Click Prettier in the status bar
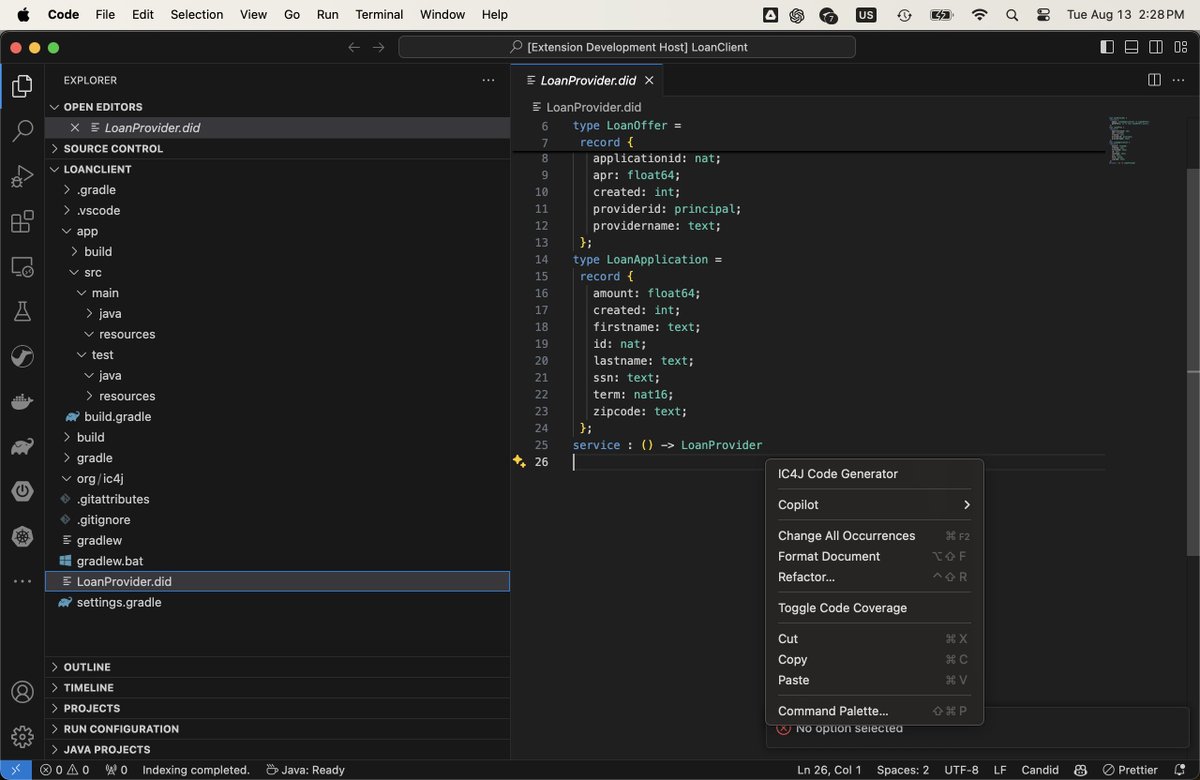Screen dimensions: 1200x780 [1130, 770]
